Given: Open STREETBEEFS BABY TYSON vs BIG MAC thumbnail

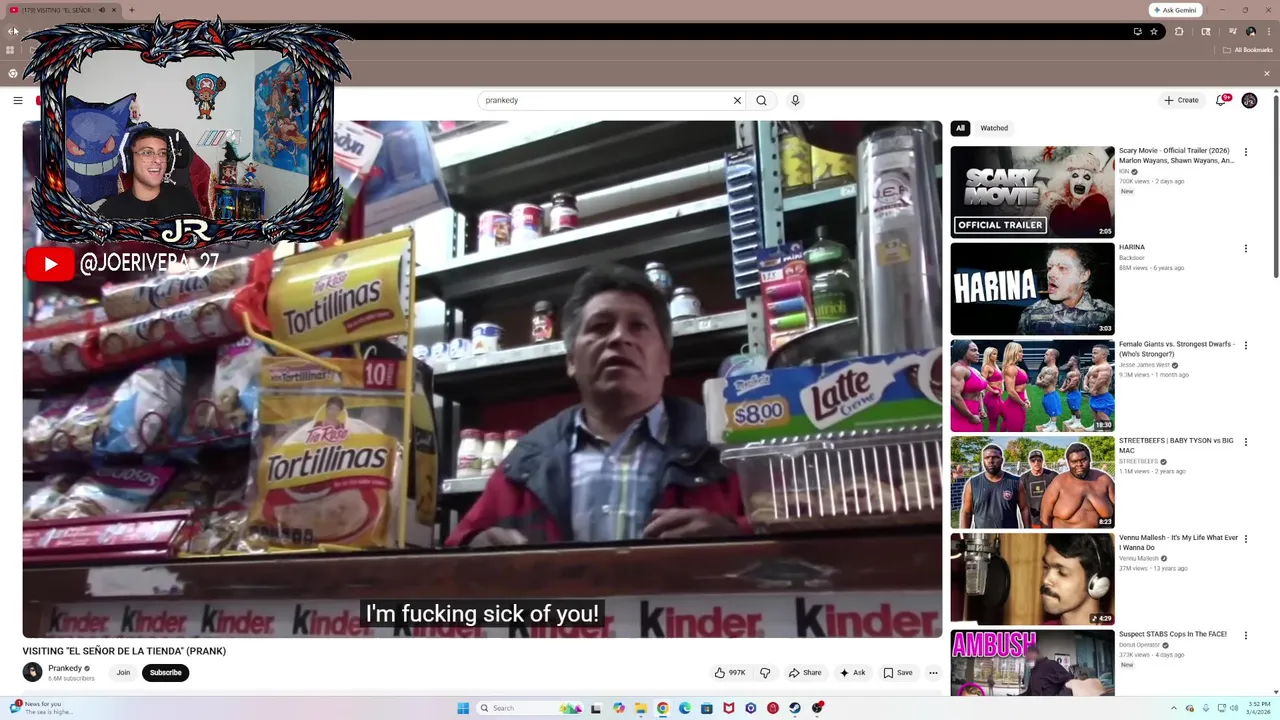Looking at the screenshot, I should [1032, 482].
